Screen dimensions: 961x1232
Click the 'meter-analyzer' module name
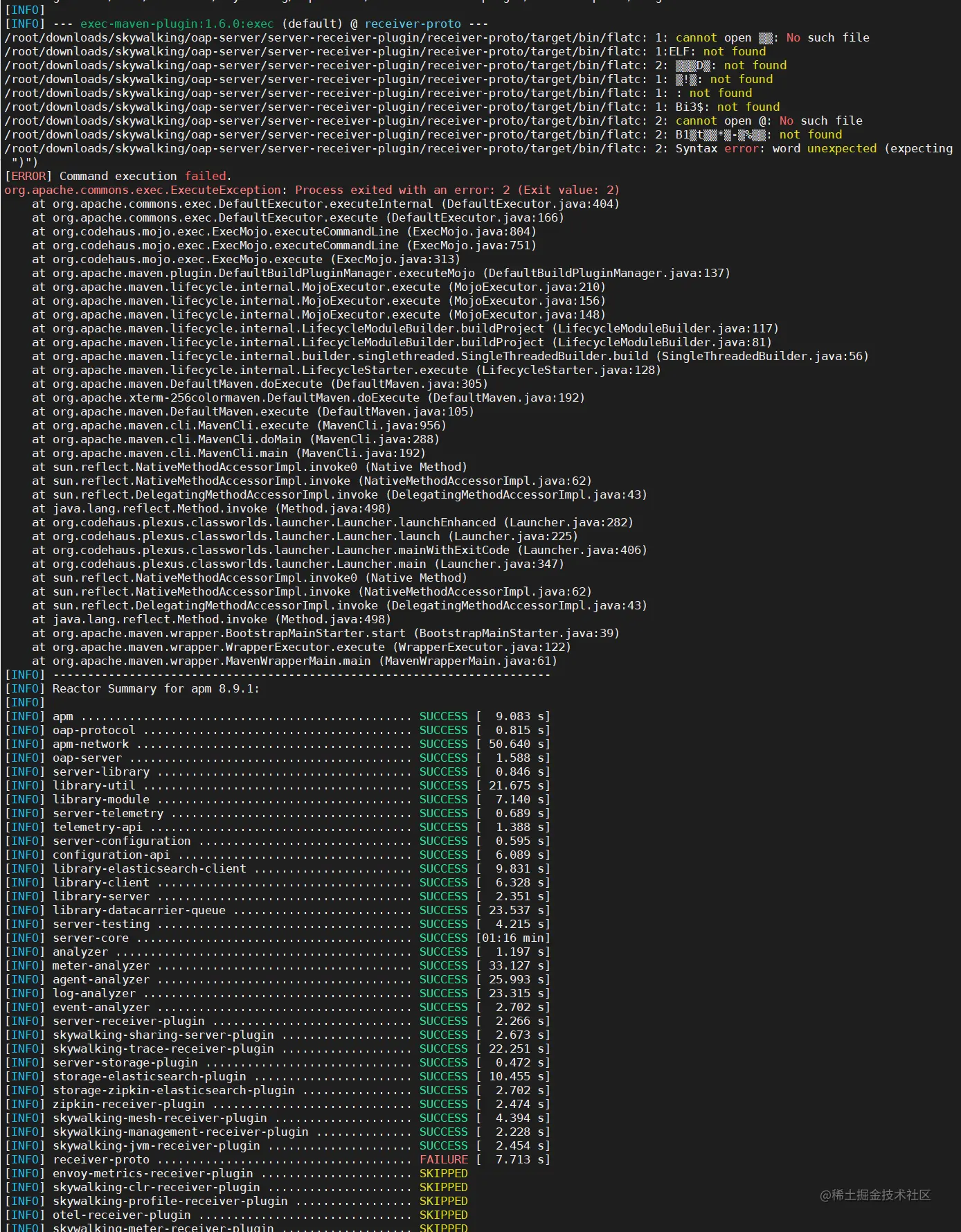click(101, 965)
